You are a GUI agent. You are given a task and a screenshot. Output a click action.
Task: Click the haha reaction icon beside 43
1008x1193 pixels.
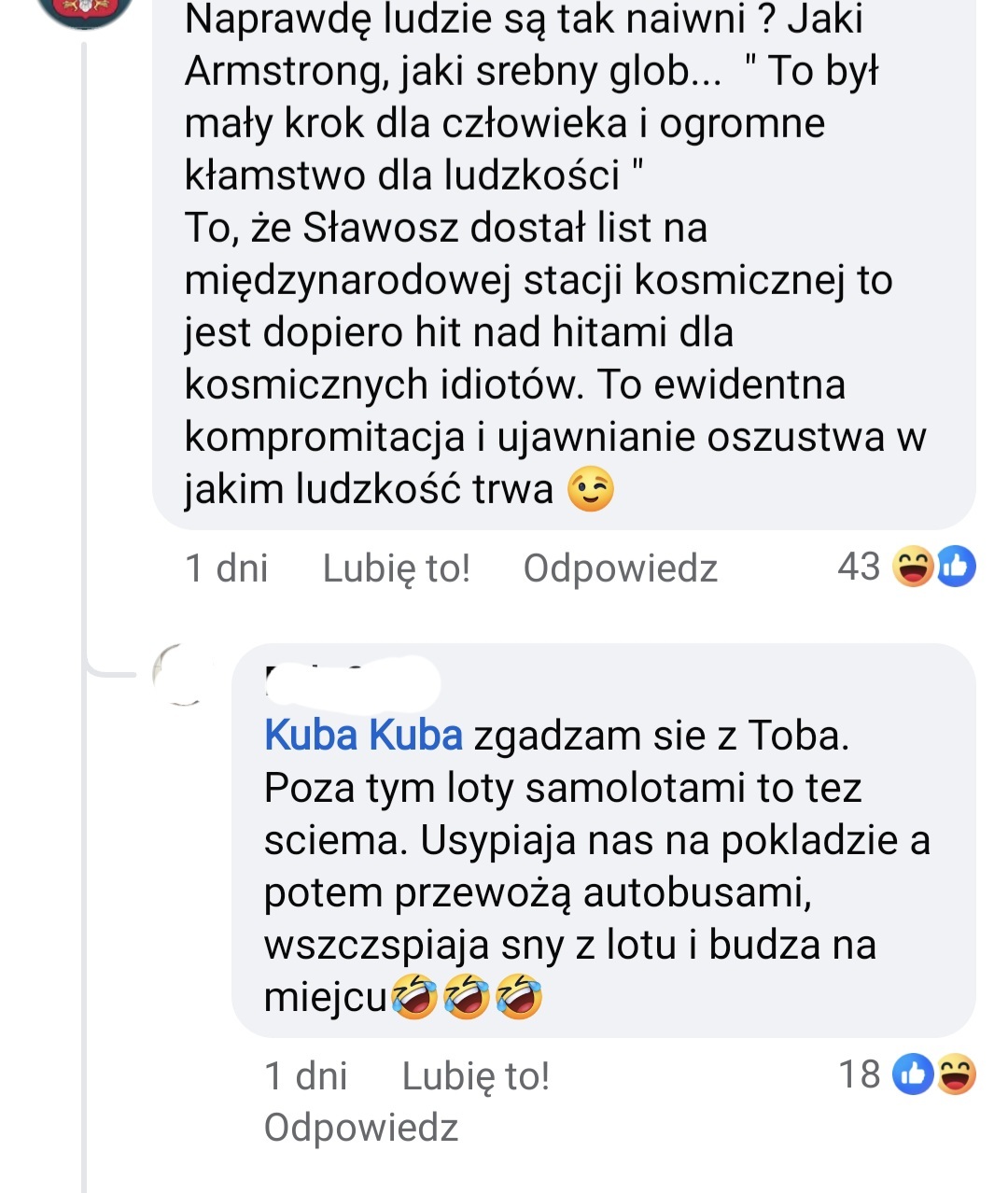(x=912, y=567)
